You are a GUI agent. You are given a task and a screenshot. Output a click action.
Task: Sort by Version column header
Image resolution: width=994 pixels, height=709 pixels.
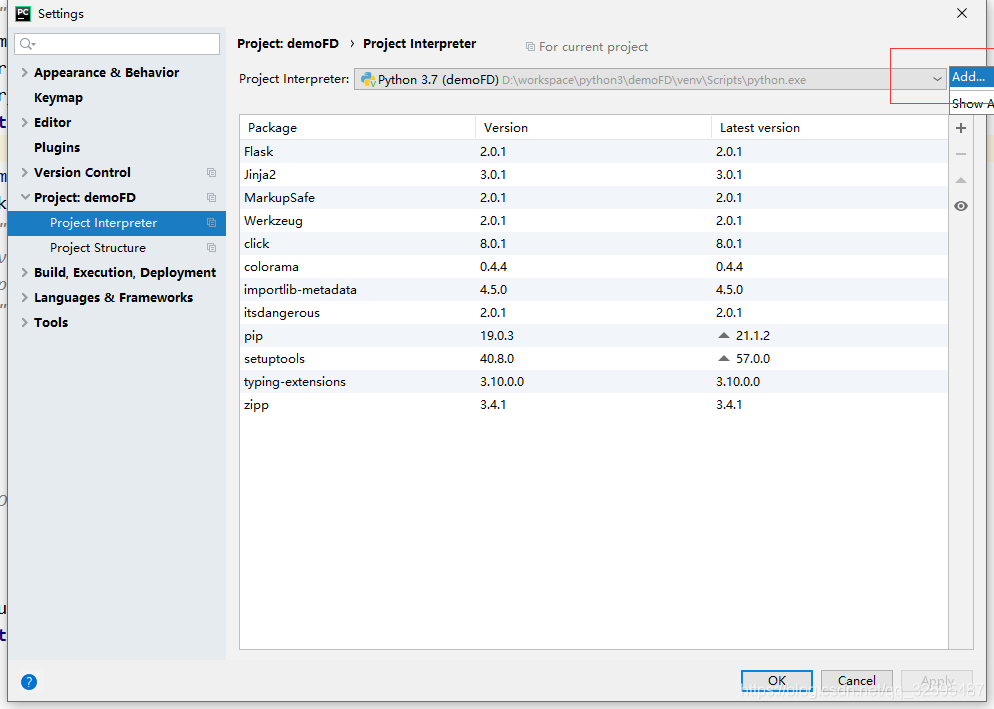tap(593, 127)
